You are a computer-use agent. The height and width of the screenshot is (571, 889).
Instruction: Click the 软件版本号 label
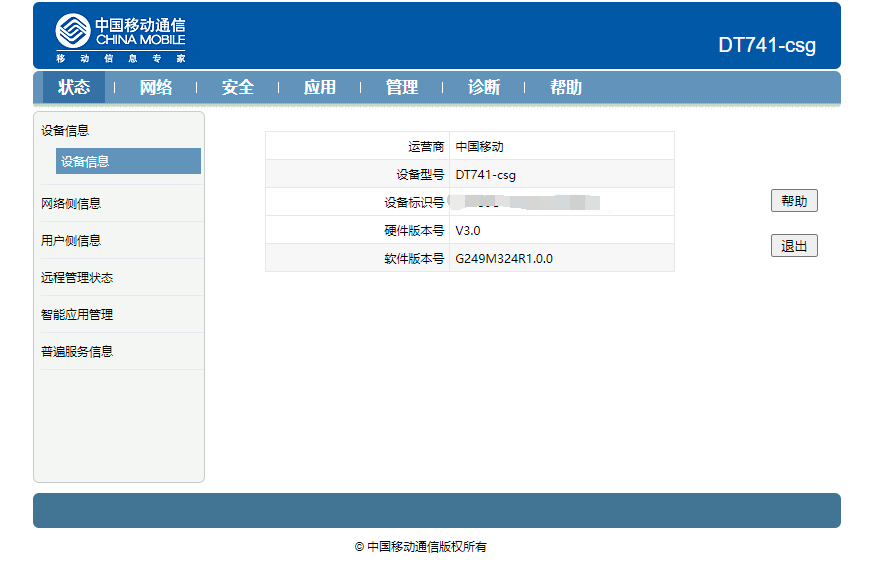coord(414,259)
